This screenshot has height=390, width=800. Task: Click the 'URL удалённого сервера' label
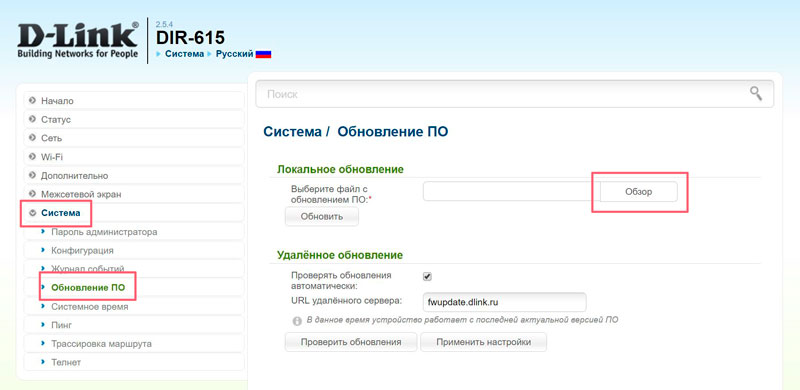tap(346, 301)
